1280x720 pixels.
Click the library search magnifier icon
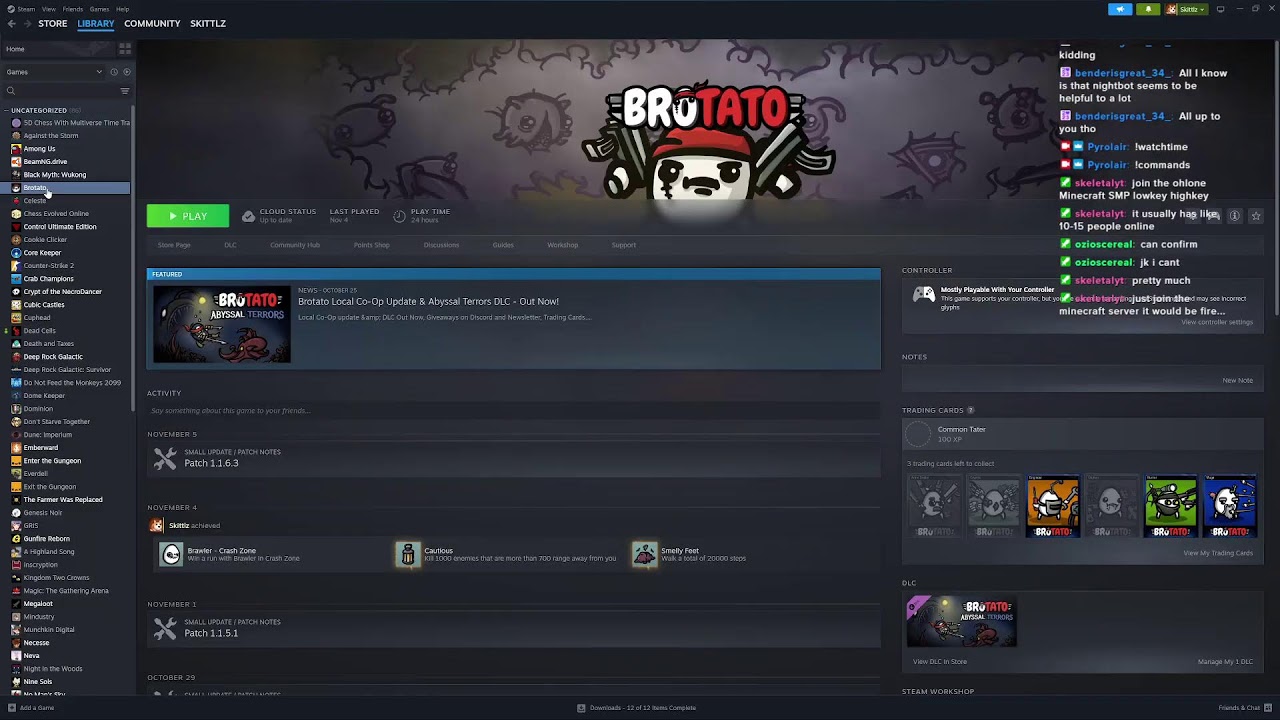[x=11, y=91]
